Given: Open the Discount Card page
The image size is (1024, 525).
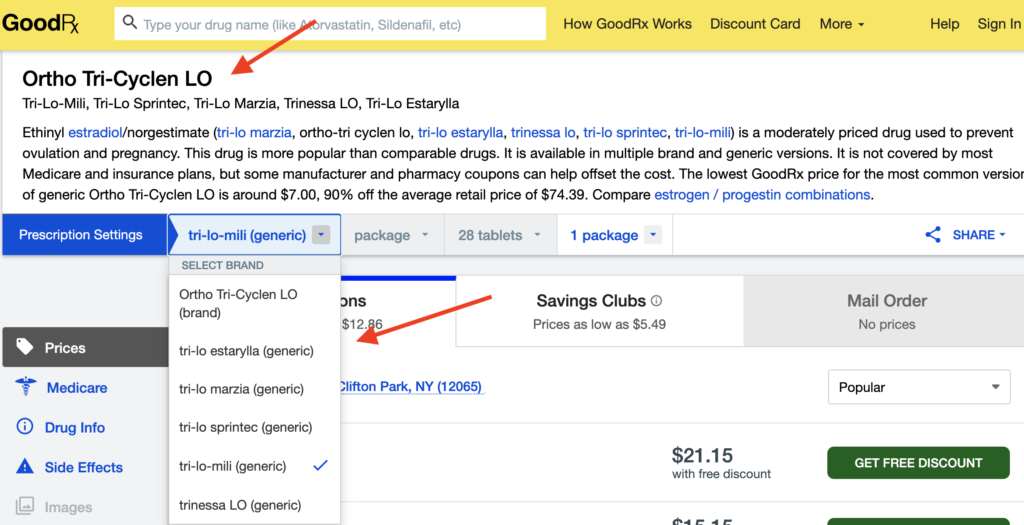Looking at the screenshot, I should pyautogui.click(x=755, y=24).
